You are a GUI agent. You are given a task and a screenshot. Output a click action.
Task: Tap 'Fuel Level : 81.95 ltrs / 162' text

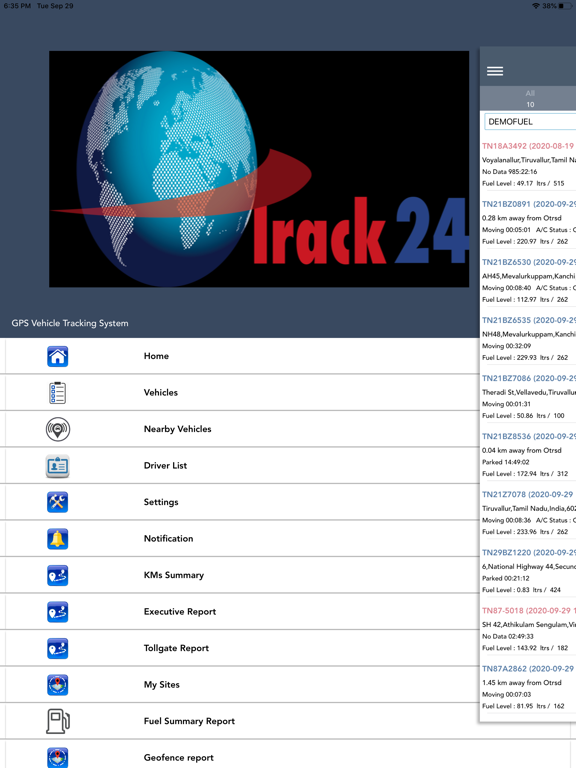[x=523, y=706]
